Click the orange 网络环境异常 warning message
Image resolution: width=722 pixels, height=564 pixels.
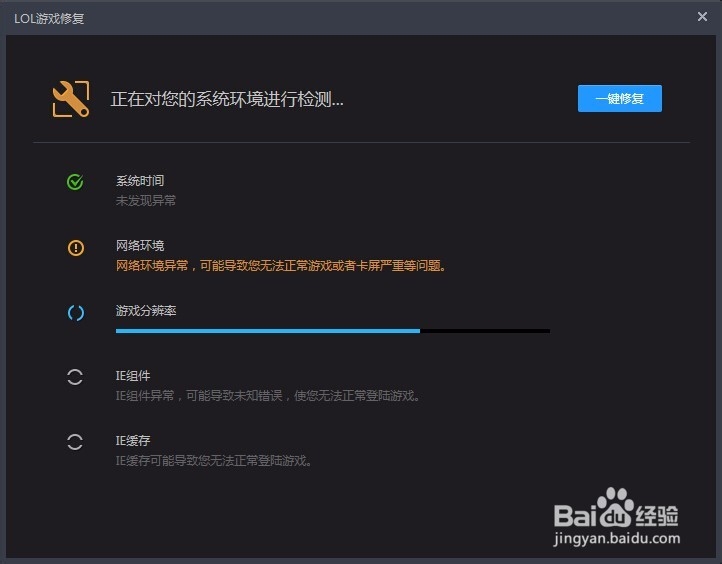pyautogui.click(x=281, y=266)
